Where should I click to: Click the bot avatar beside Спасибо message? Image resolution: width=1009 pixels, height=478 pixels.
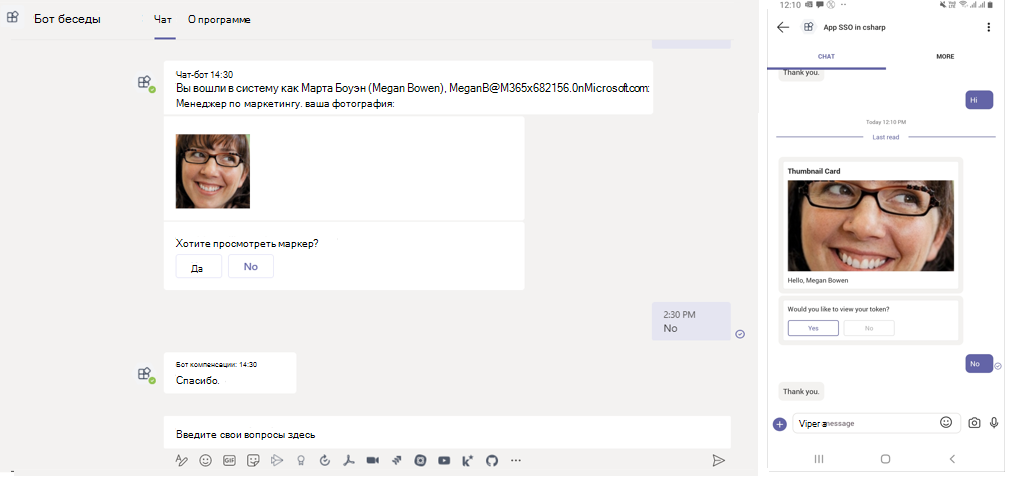145,375
